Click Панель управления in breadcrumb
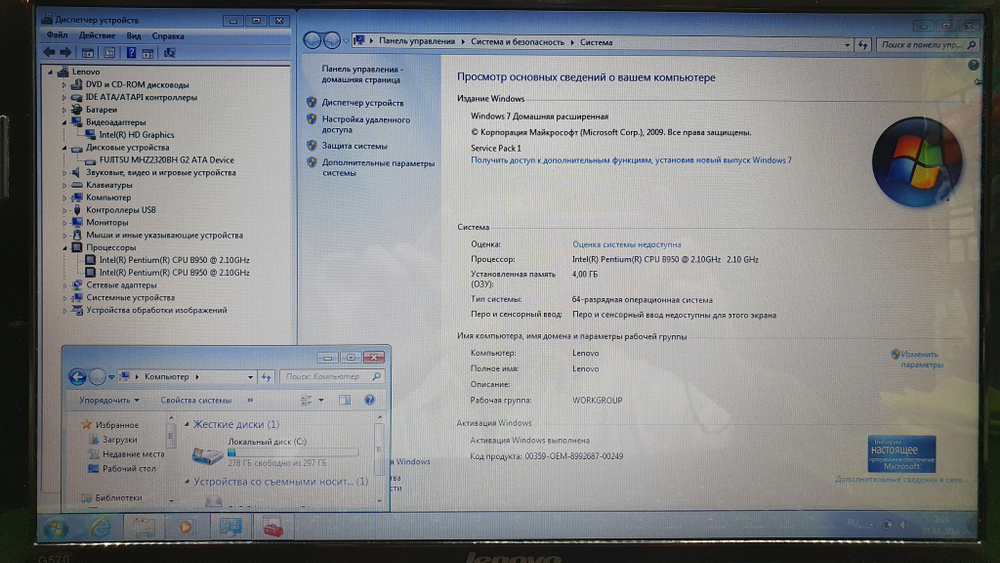Viewport: 1000px width, 563px height. (x=416, y=41)
